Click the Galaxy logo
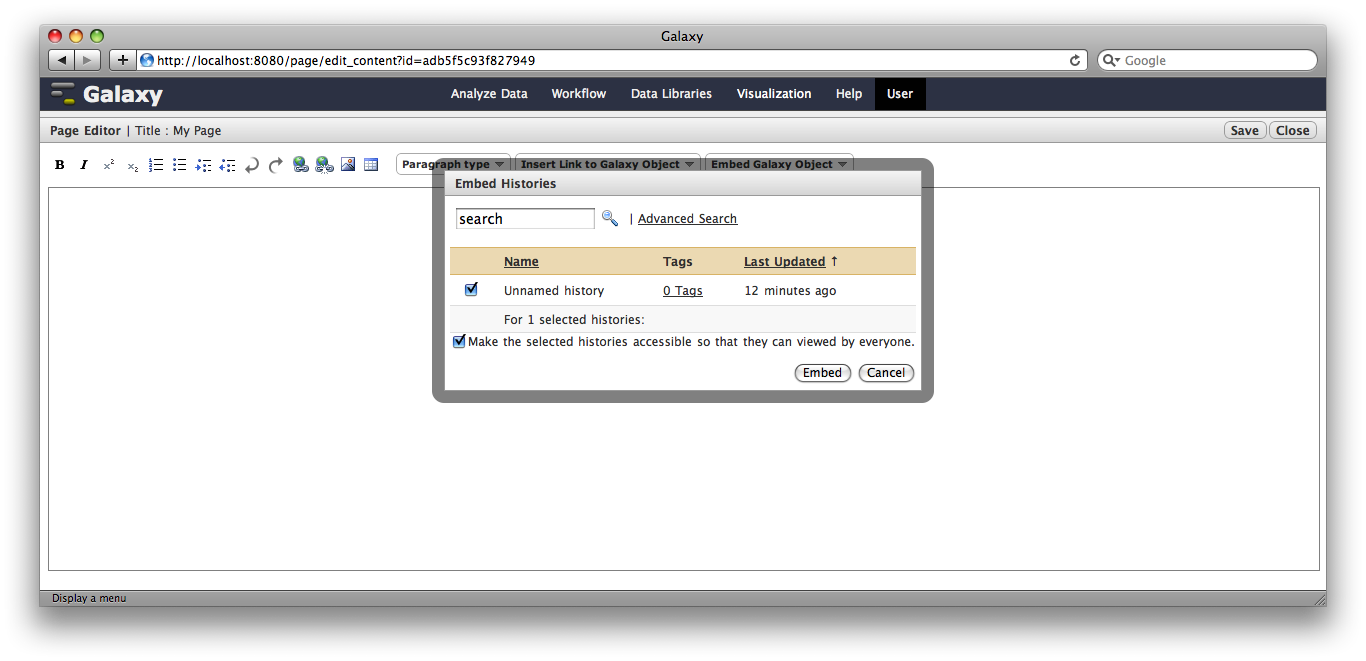The width and height of the screenshot is (1366, 661). point(107,94)
